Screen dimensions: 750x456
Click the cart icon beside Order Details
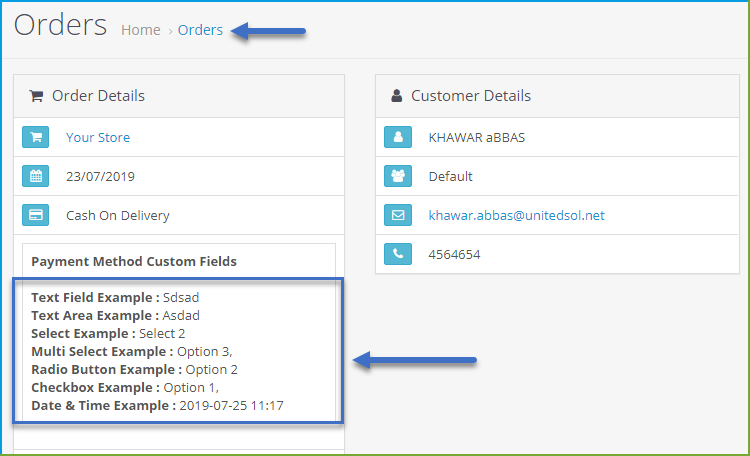(36, 96)
